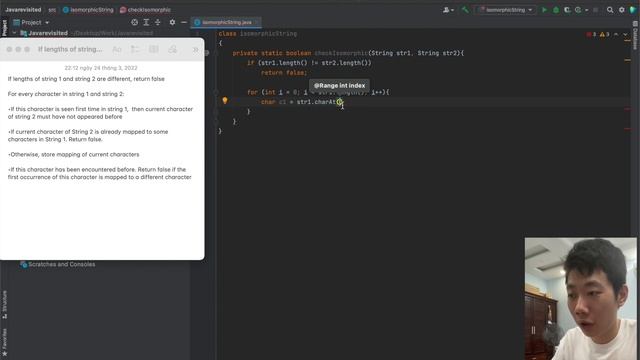The image size is (640, 360).
Task: Click 'return false;' in the code editor
Action: (x=284, y=73)
